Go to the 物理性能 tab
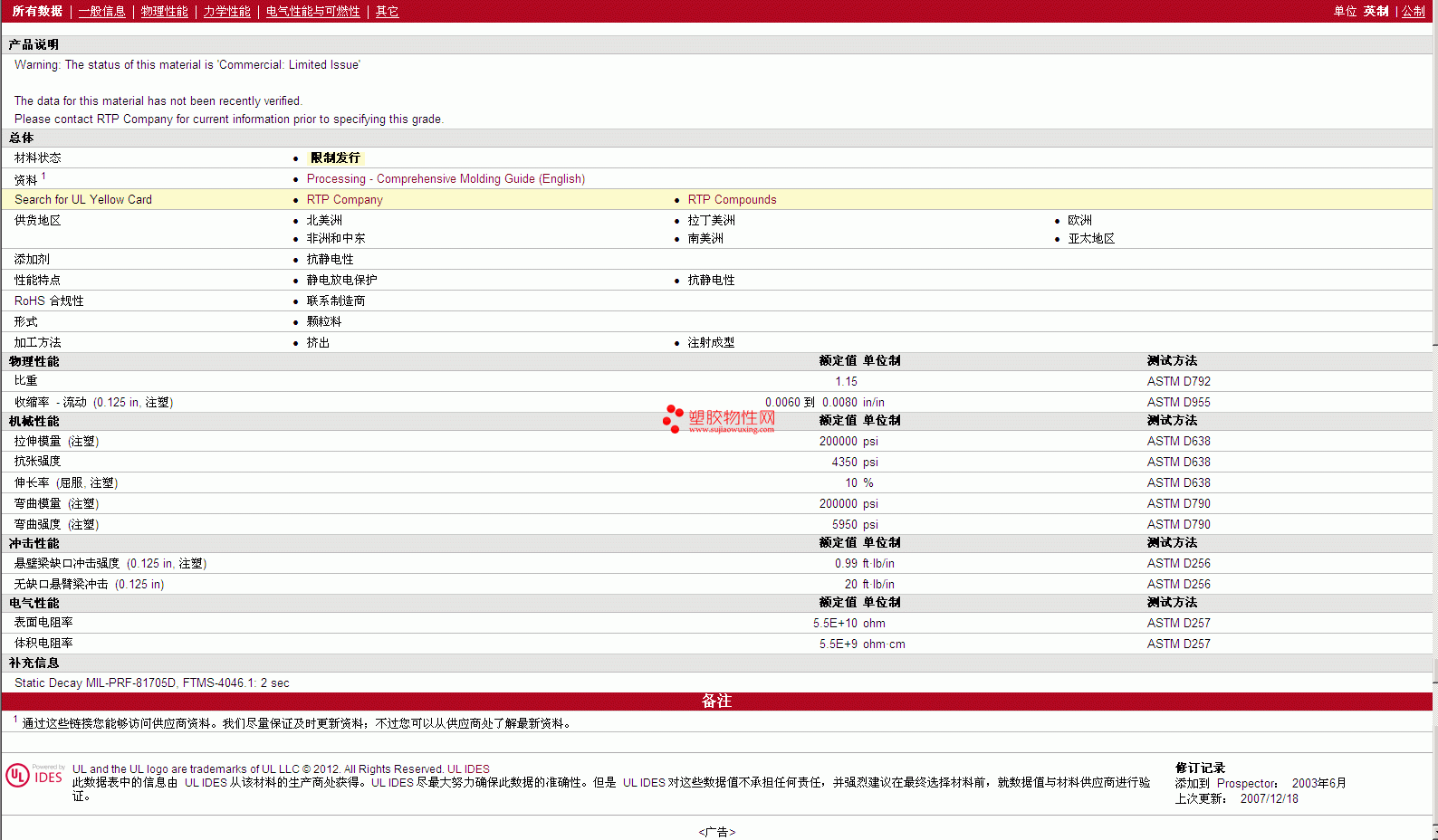Image resolution: width=1438 pixels, height=840 pixels. pos(164,11)
